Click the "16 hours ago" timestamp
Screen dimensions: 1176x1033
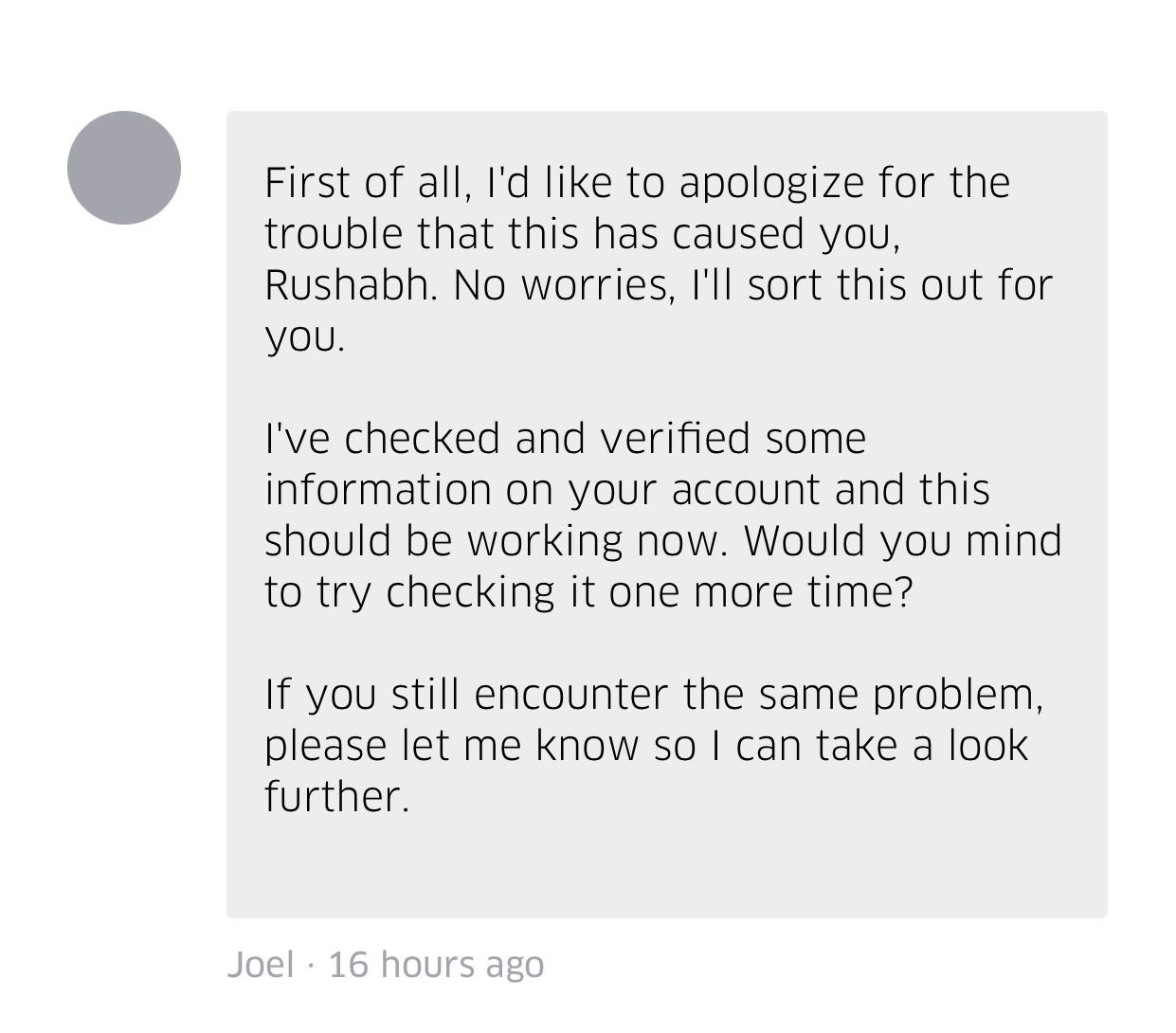tap(436, 965)
